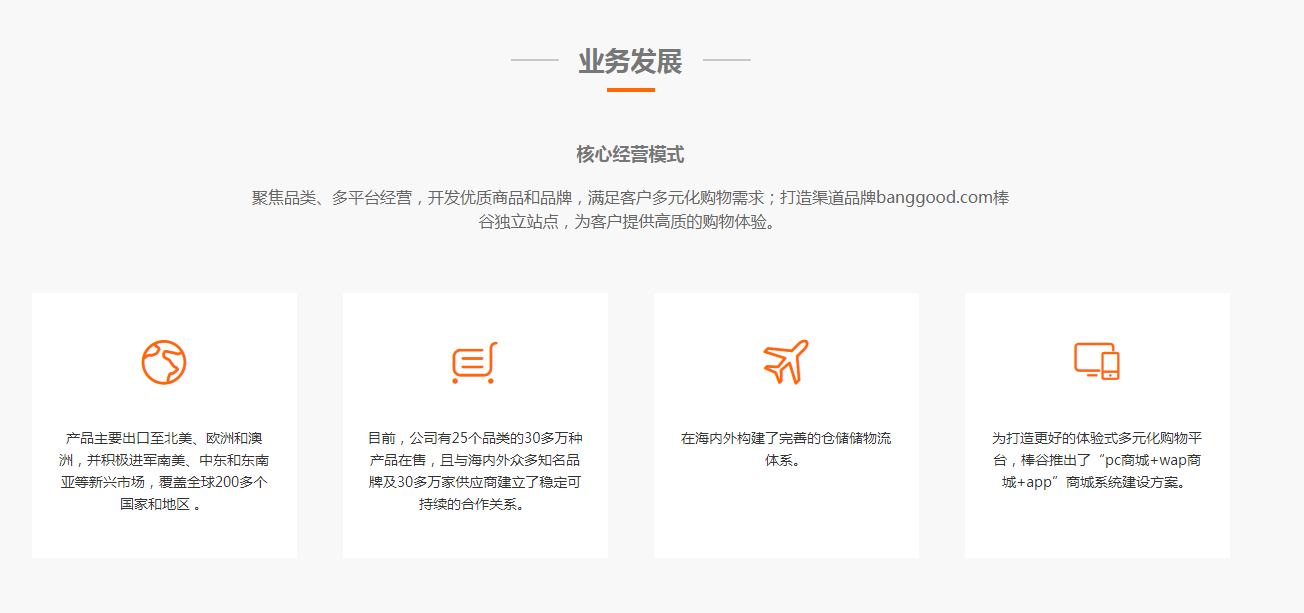This screenshot has height=613, width=1304.
Task: Click the shopping cart icon
Action: tap(474, 362)
